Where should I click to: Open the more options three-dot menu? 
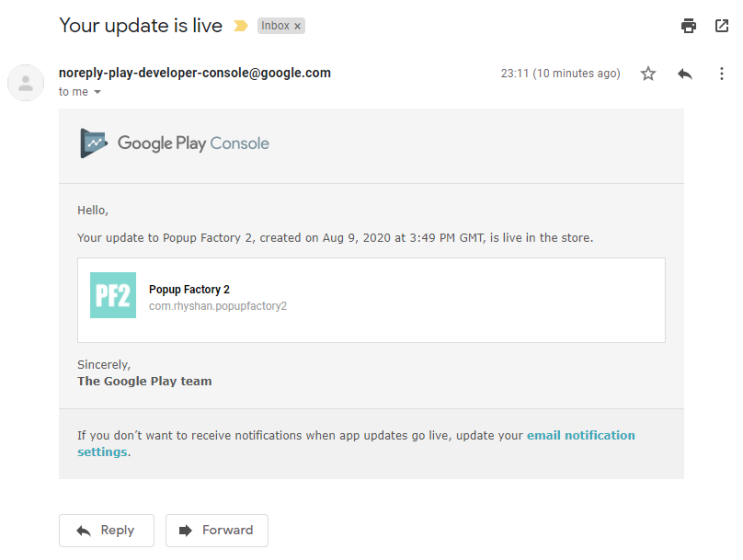coord(721,73)
